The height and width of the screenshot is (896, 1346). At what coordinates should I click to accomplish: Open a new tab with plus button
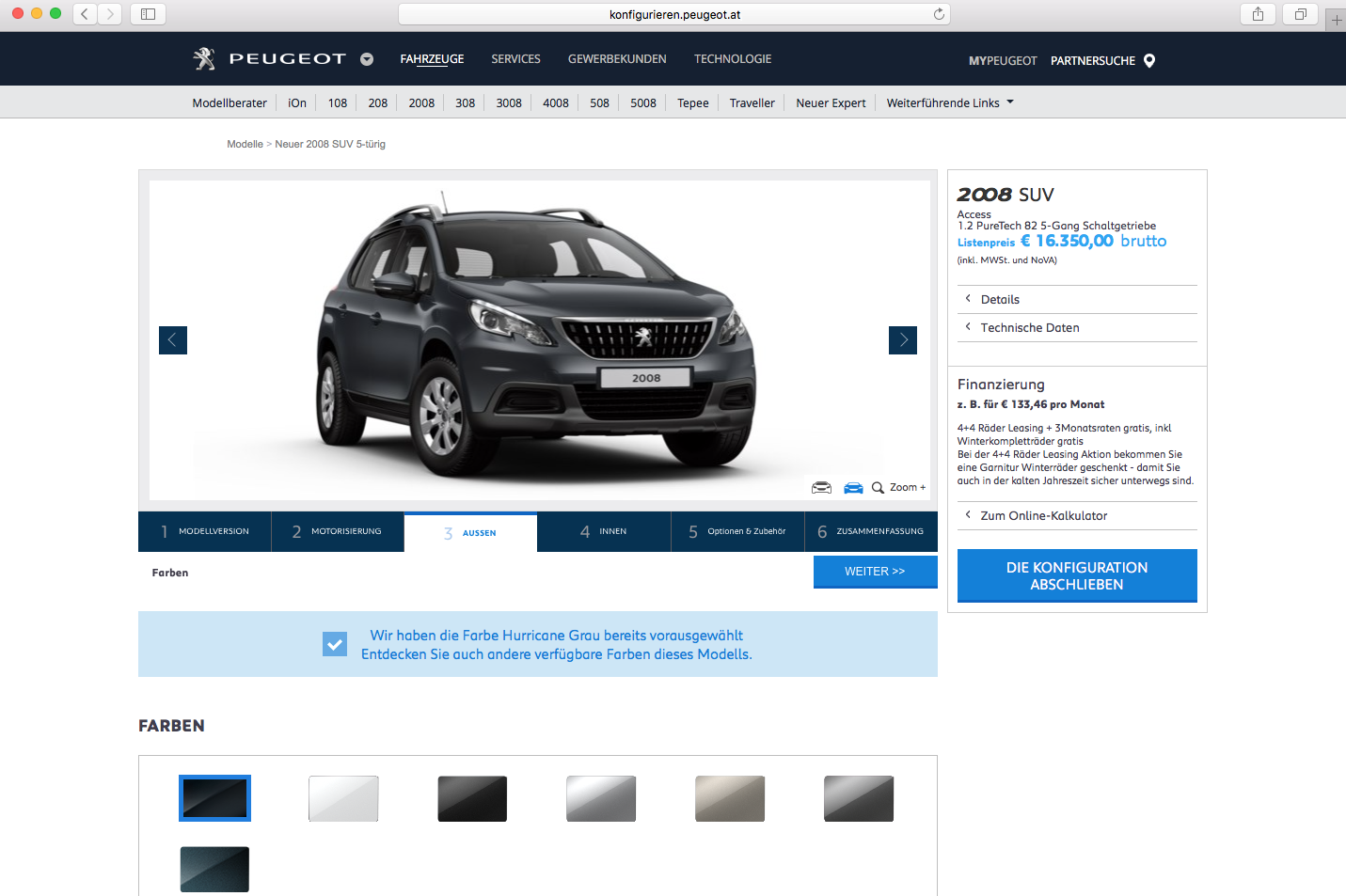pyautogui.click(x=1337, y=20)
